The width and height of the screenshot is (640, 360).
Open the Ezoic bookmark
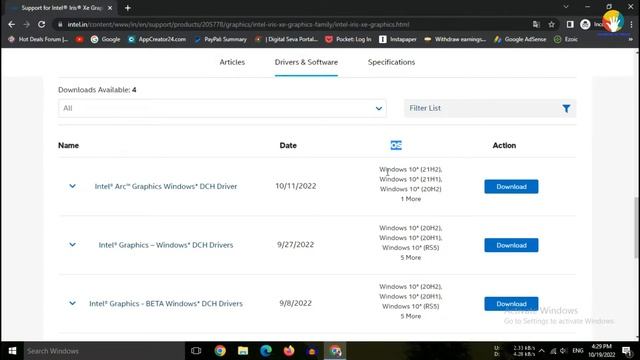pyautogui.click(x=566, y=39)
